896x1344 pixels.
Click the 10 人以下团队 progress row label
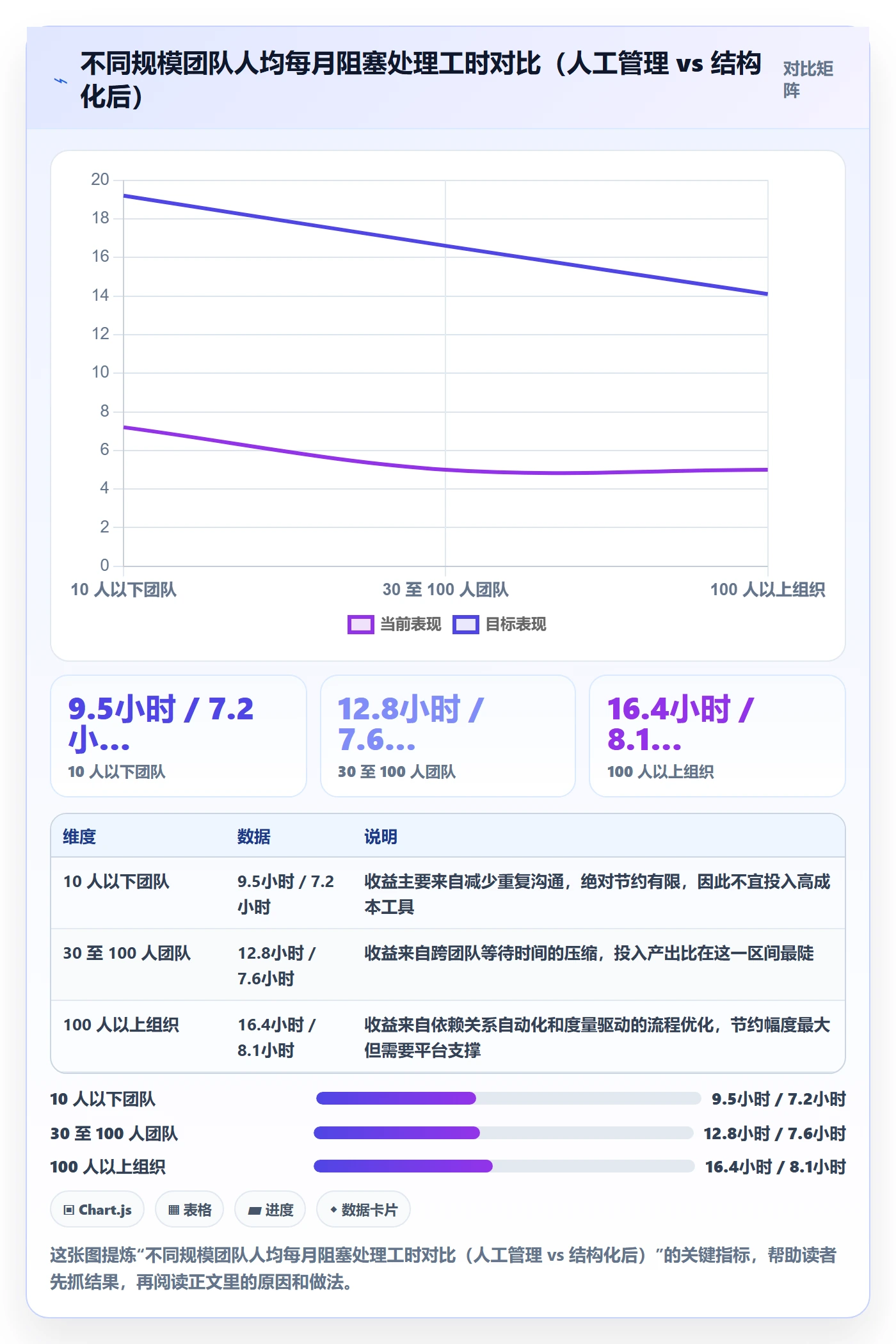tap(103, 1100)
